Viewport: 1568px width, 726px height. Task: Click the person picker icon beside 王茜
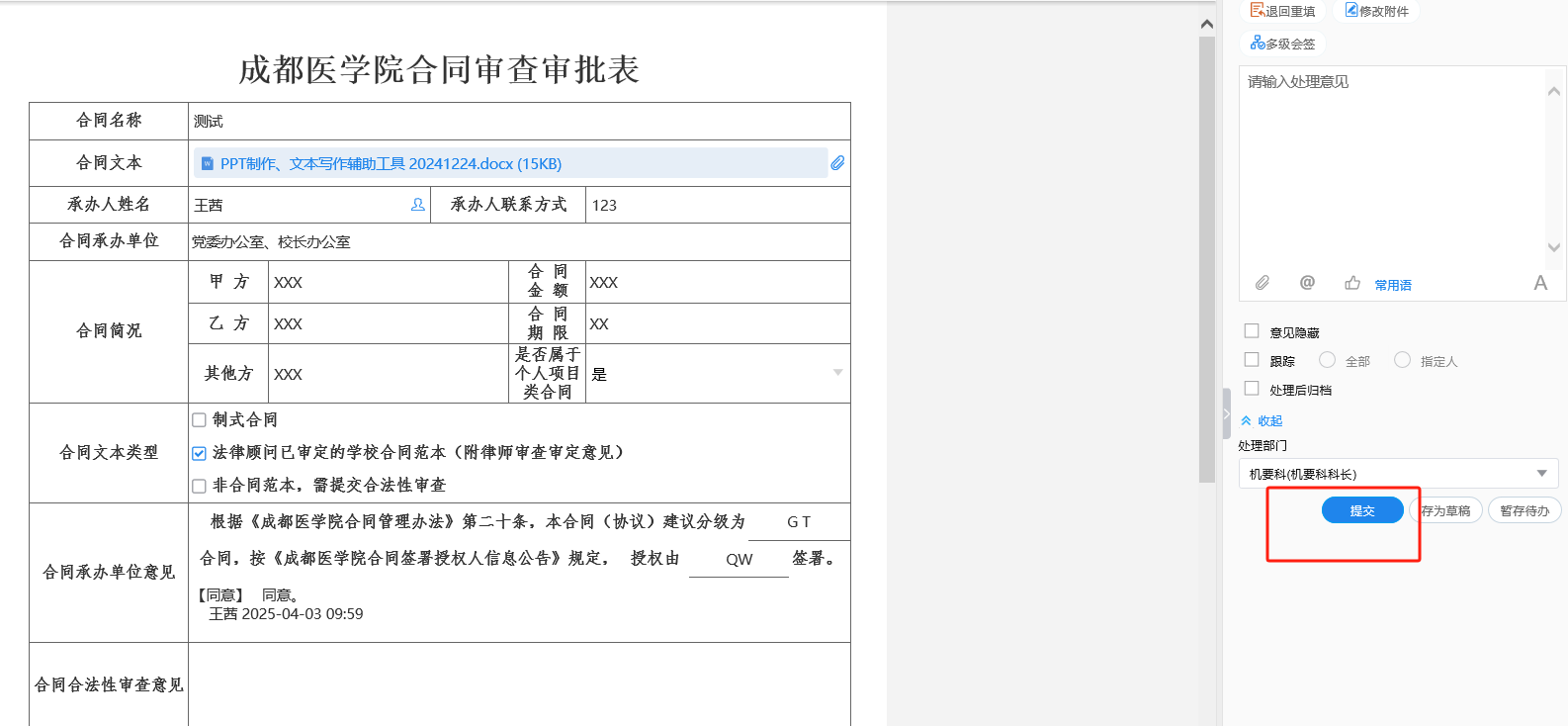[417, 205]
